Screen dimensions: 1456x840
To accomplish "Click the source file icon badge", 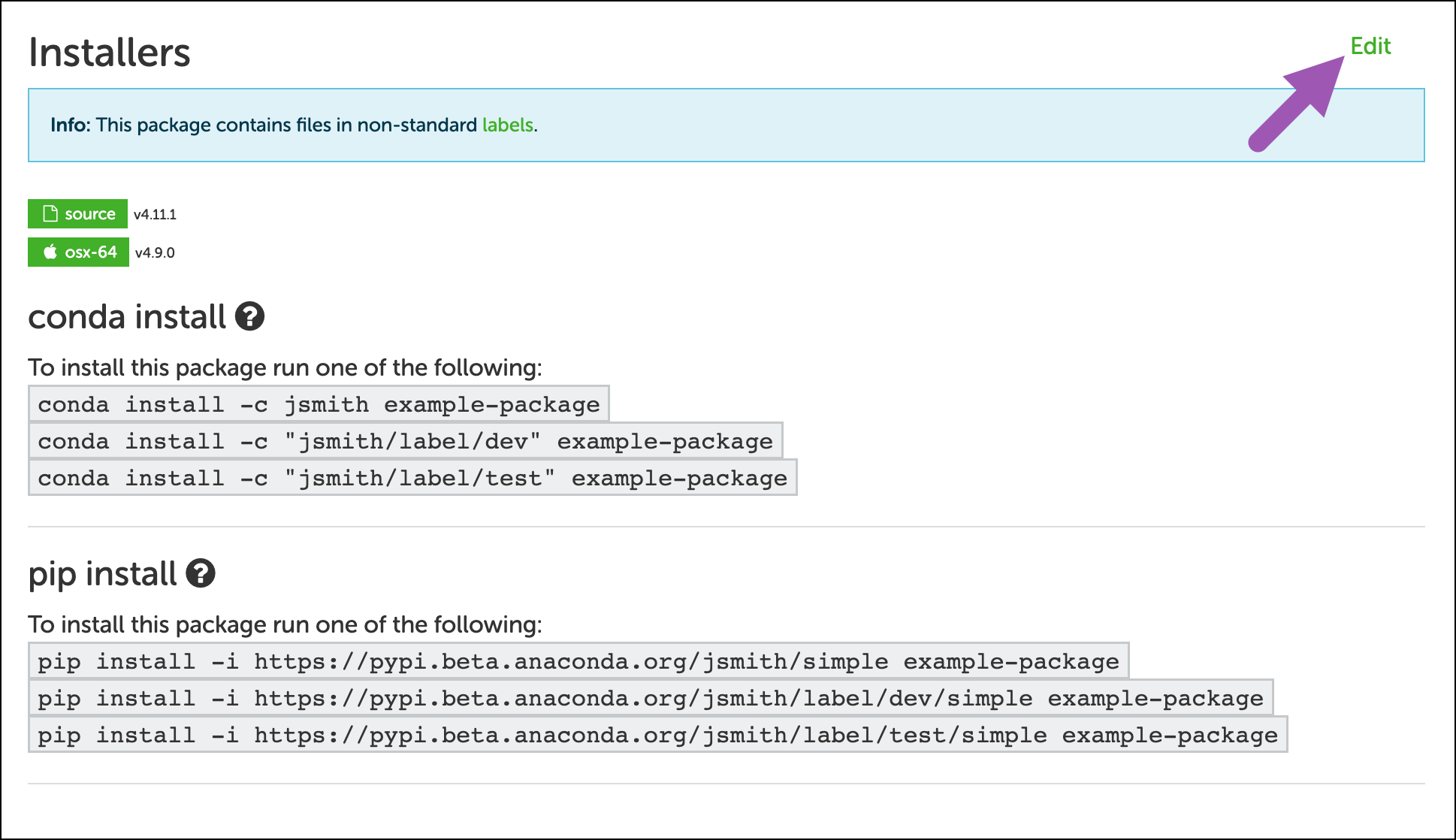I will (x=50, y=214).
